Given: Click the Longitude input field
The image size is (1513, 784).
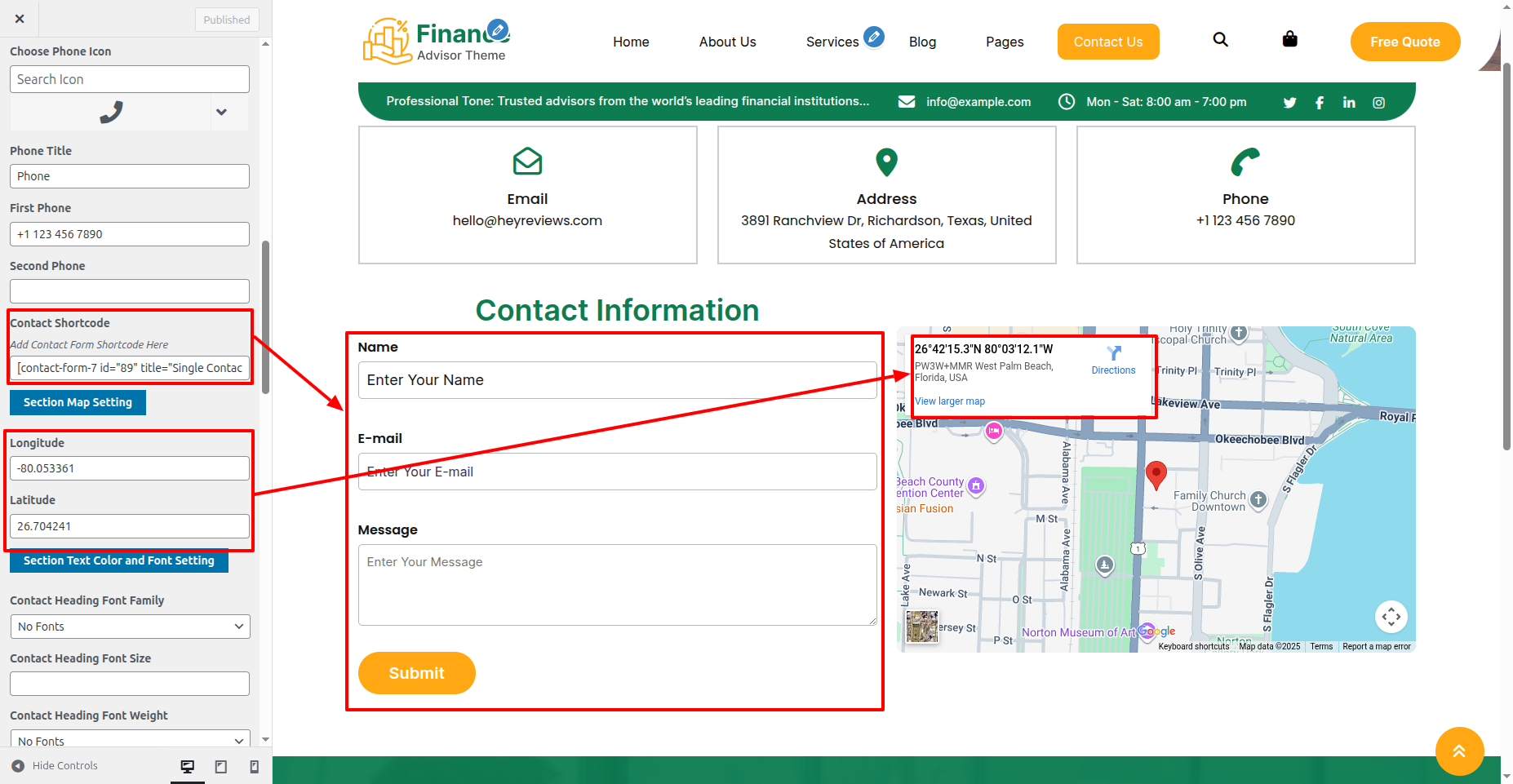Looking at the screenshot, I should coord(130,468).
